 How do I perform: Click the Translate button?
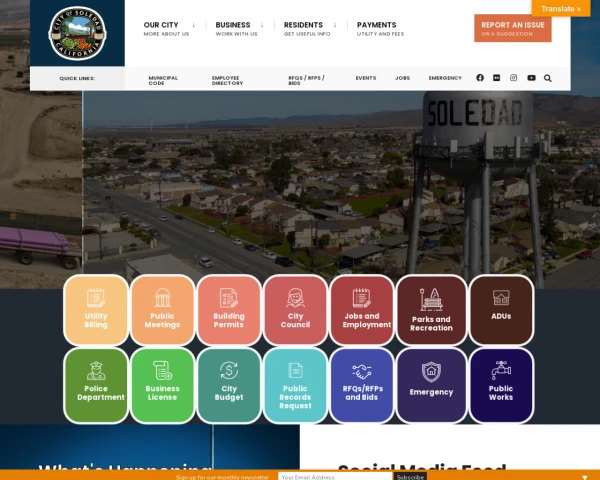(561, 8)
